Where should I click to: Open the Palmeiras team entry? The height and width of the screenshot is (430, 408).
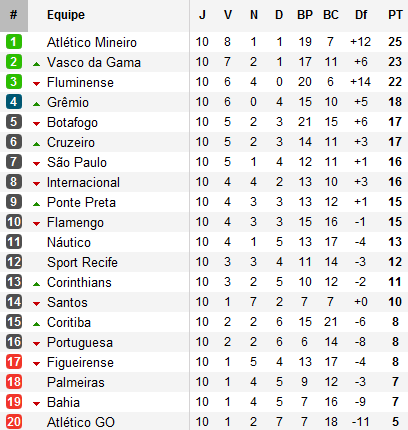[x=76, y=382]
